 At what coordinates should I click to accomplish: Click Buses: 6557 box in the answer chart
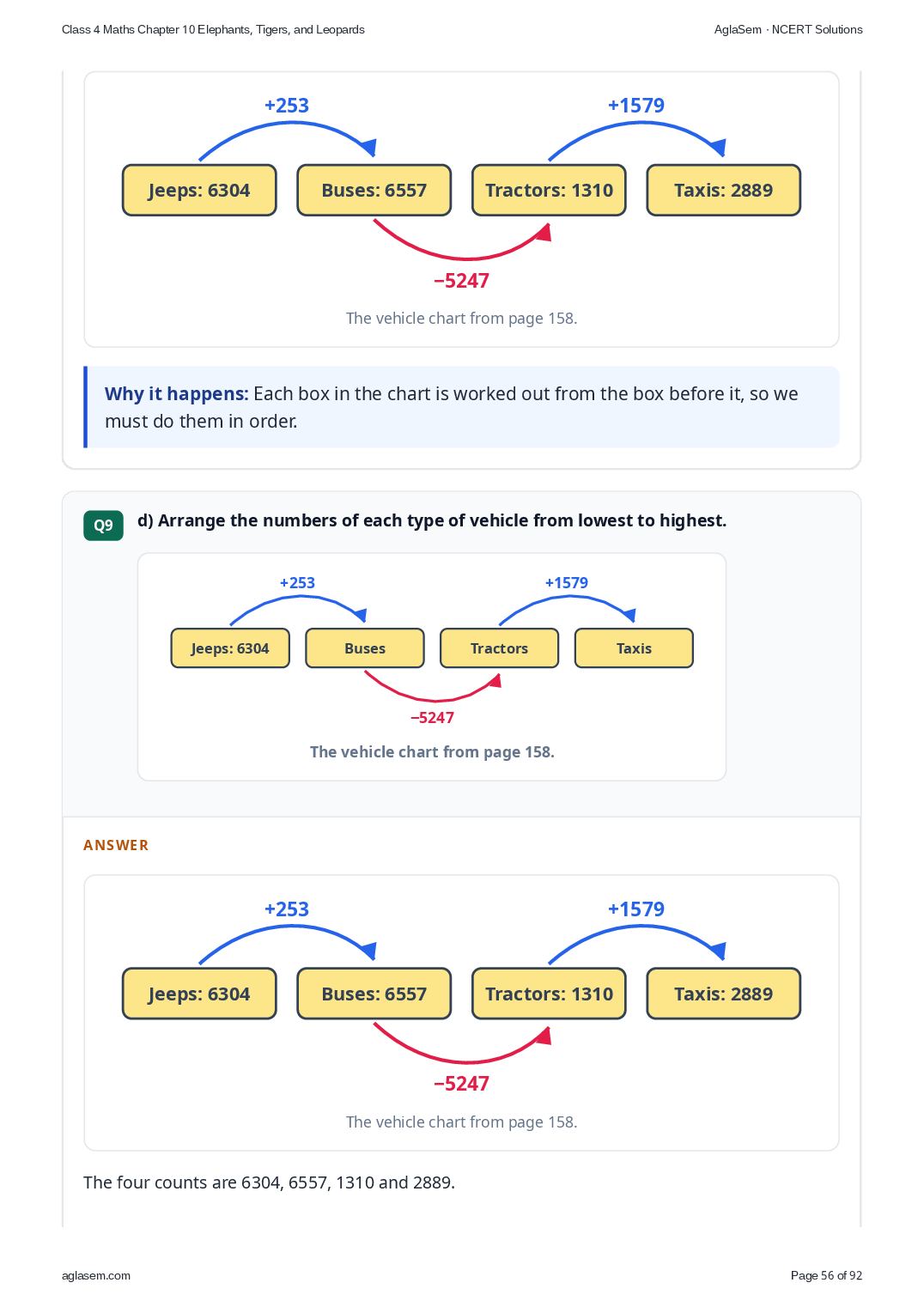point(374,994)
